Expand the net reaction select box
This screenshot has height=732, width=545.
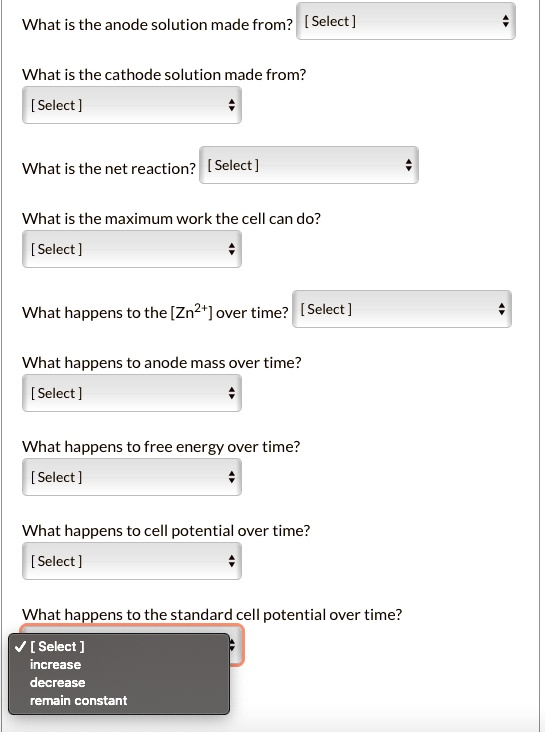pyautogui.click(x=309, y=165)
